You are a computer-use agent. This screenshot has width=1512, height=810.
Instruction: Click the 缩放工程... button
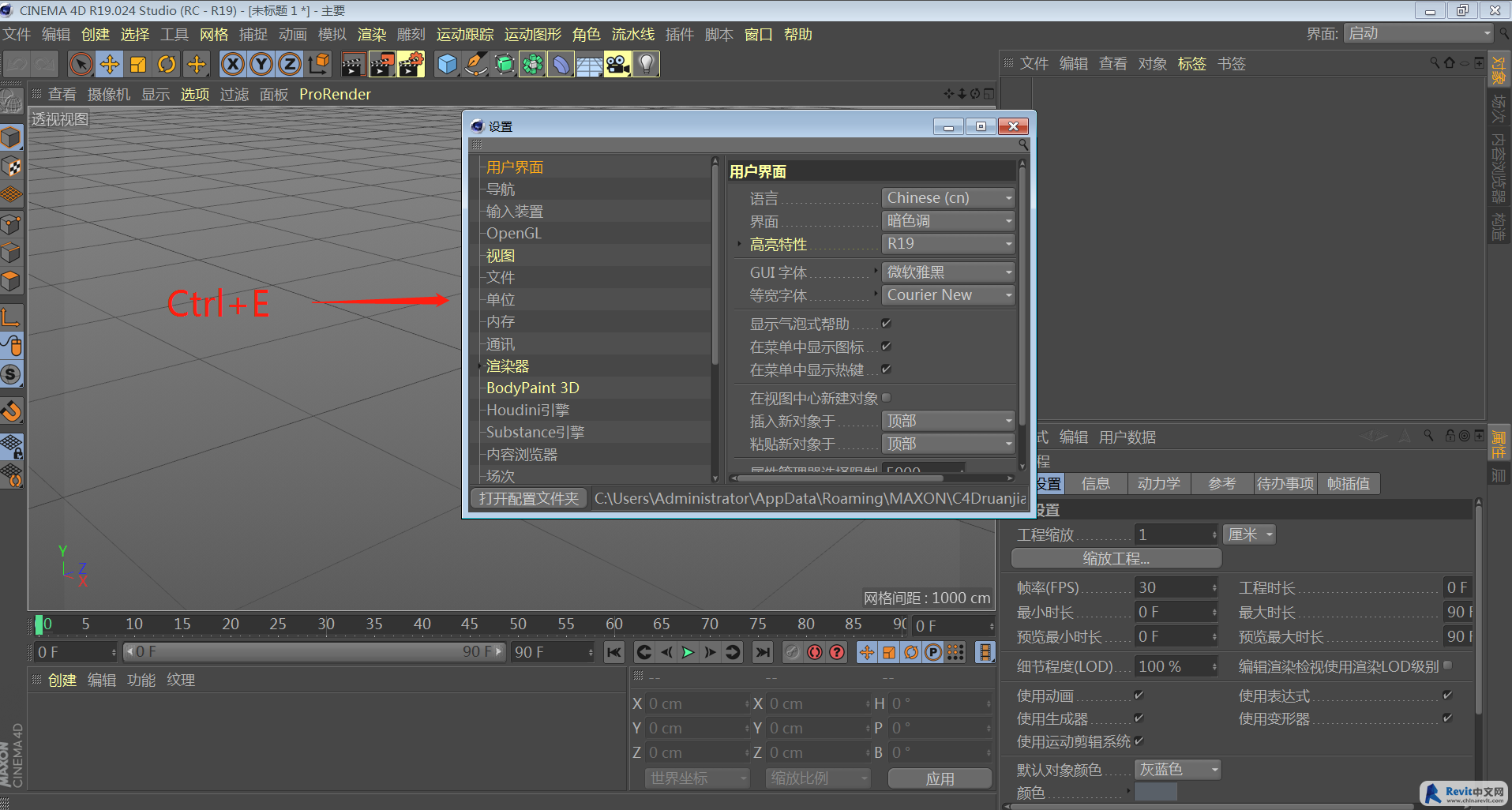[1116, 558]
